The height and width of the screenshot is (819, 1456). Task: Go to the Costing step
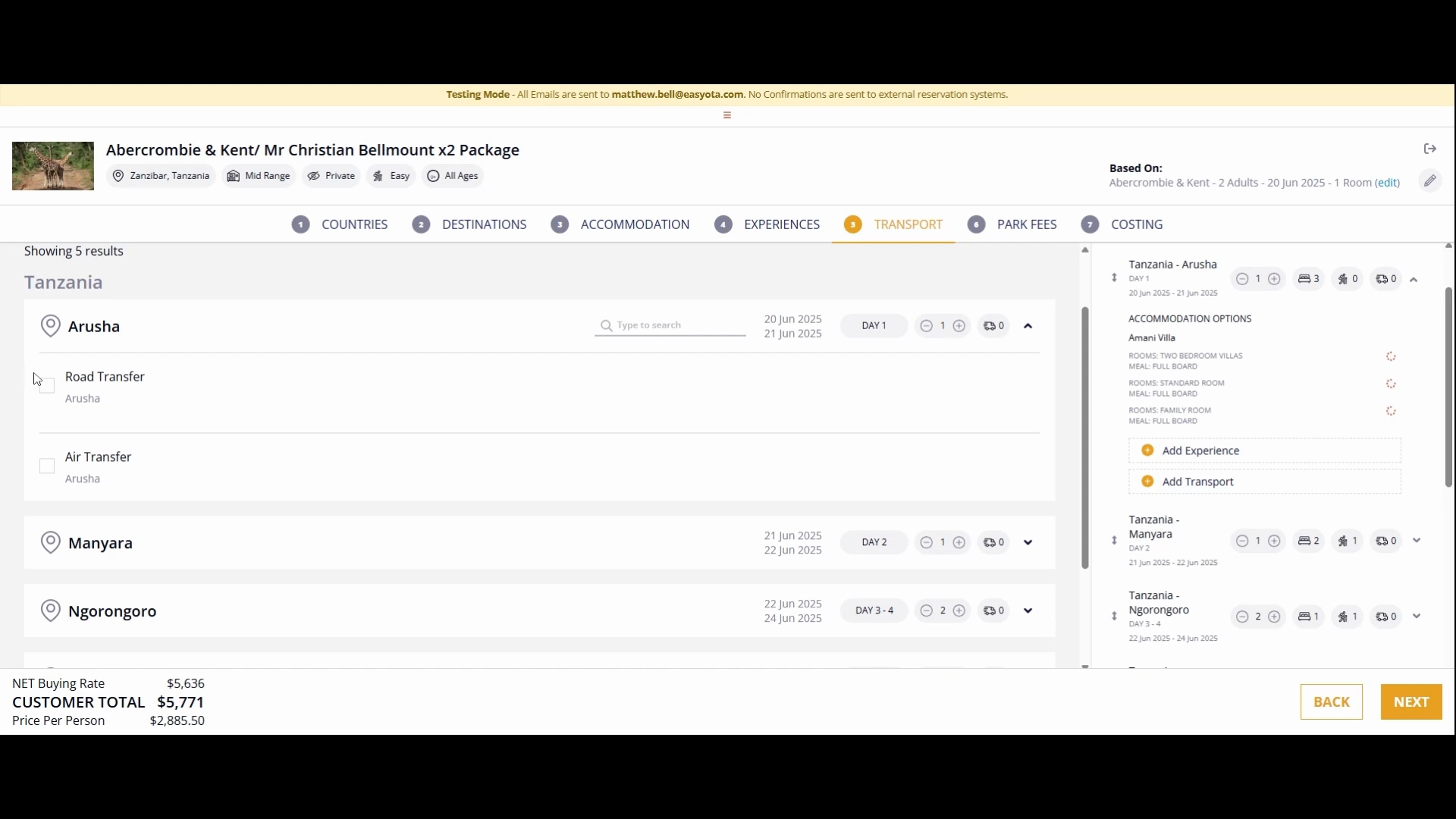[x=1122, y=224]
